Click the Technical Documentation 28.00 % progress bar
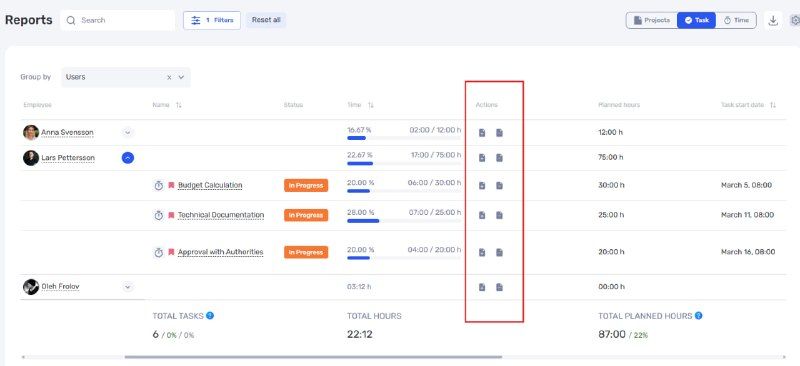 pos(404,221)
